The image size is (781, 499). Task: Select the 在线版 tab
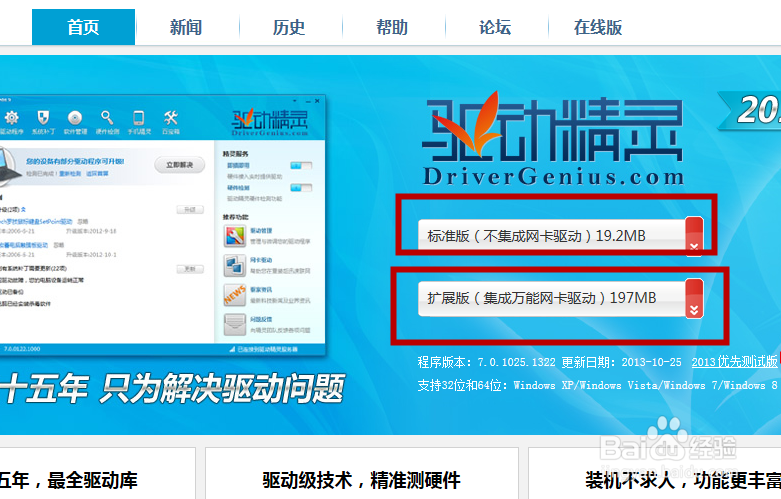[598, 27]
